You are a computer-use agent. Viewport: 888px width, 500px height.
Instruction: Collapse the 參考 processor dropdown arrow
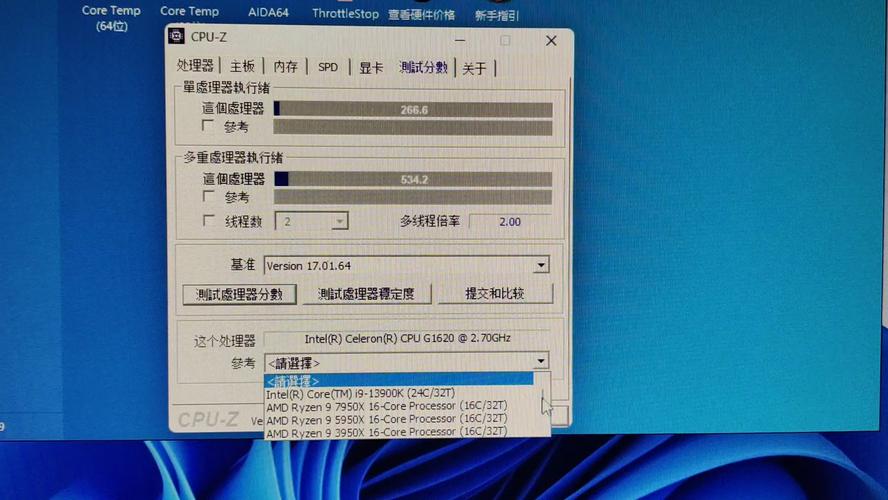pos(541,361)
